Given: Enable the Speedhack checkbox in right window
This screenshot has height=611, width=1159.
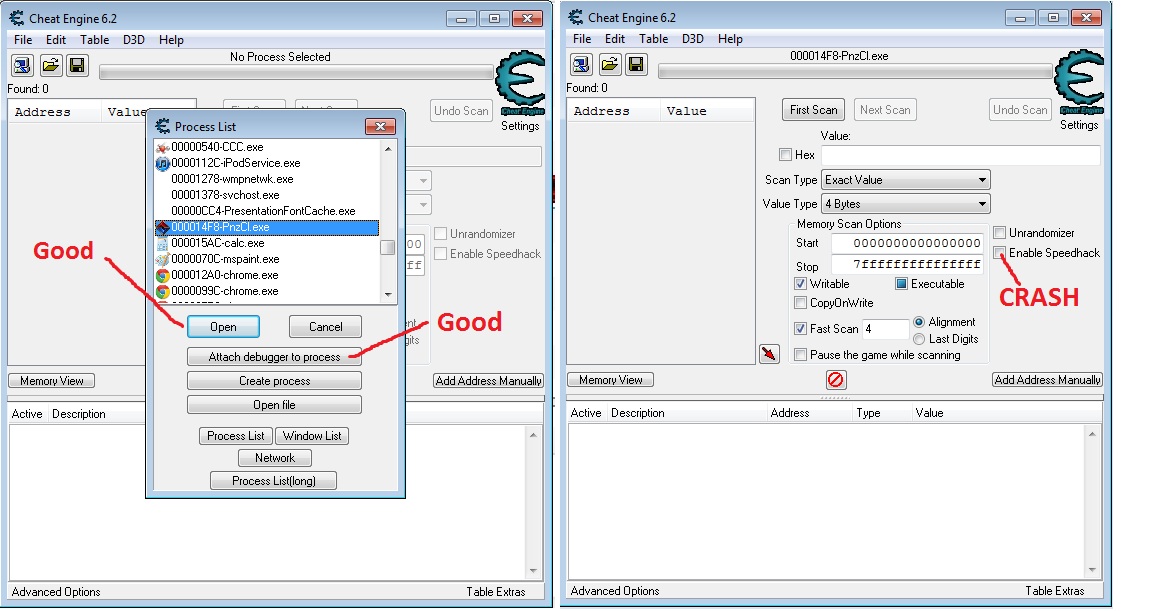Looking at the screenshot, I should coord(1000,253).
